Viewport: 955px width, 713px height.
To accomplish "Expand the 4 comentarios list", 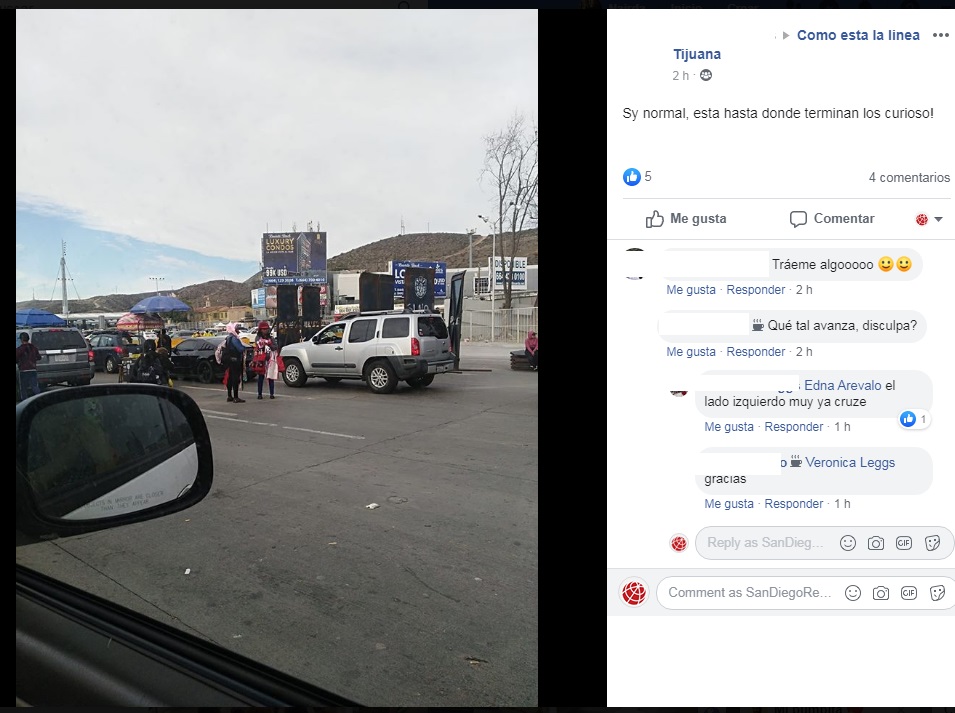I will click(x=909, y=177).
